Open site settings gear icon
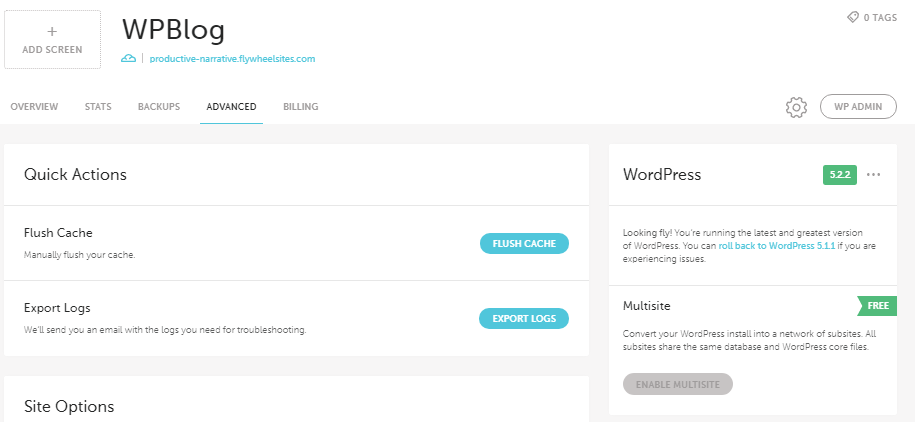The width and height of the screenshot is (915, 422). (797, 107)
